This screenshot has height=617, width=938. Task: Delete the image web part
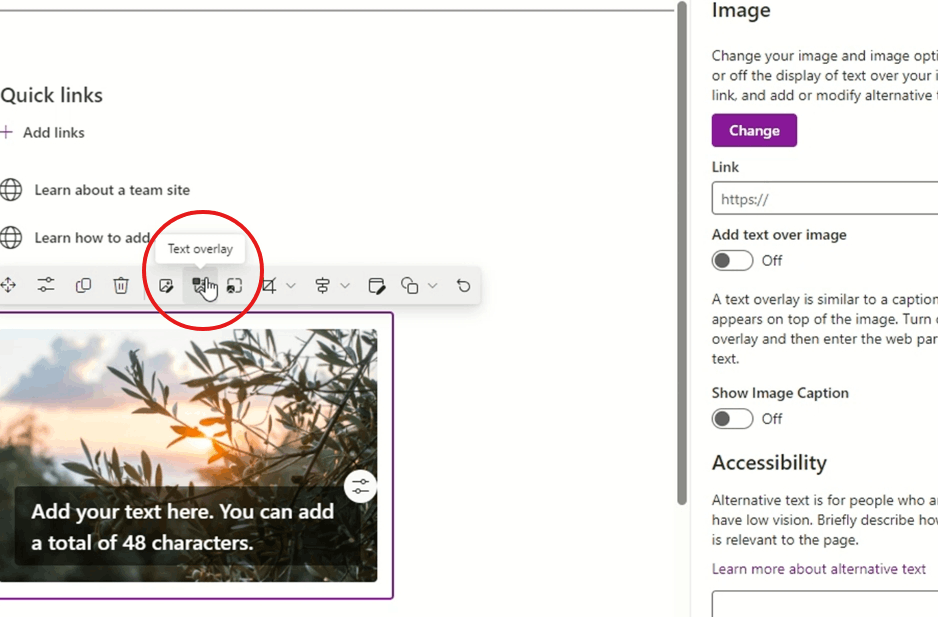[121, 285]
